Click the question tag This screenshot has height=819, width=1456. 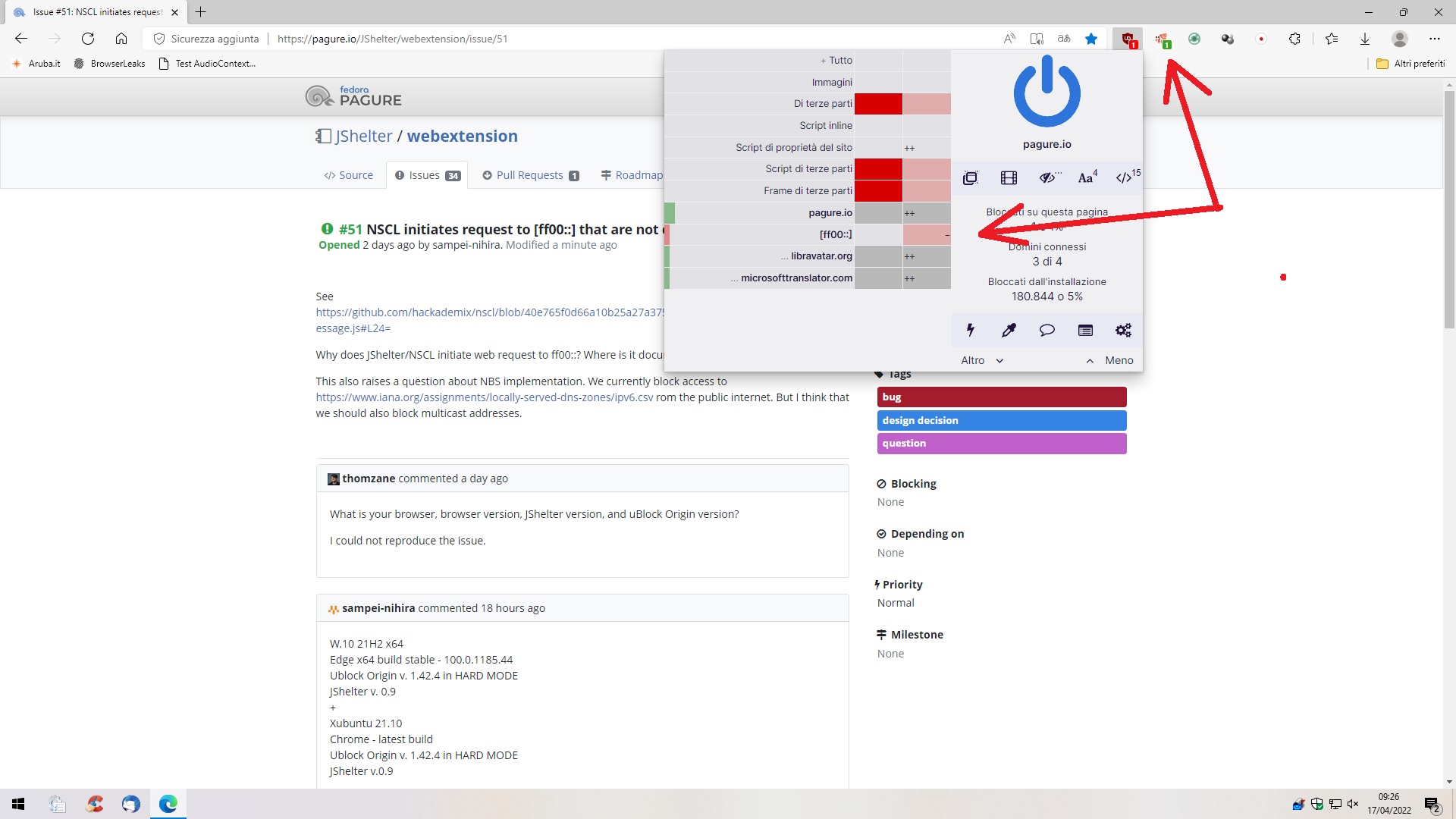point(1002,444)
